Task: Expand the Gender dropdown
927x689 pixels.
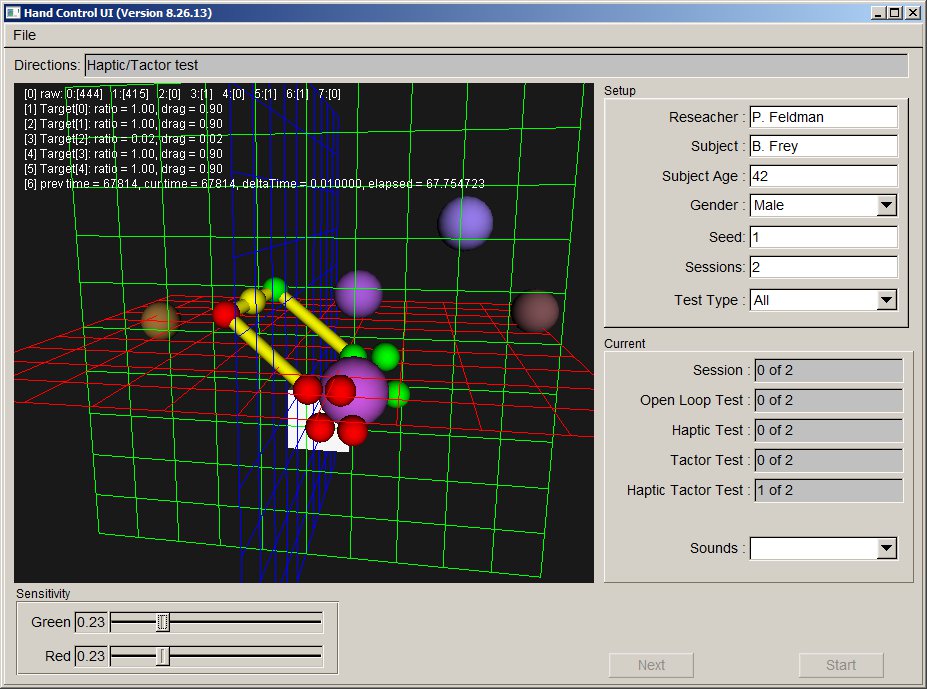Action: pyautogui.click(x=885, y=206)
